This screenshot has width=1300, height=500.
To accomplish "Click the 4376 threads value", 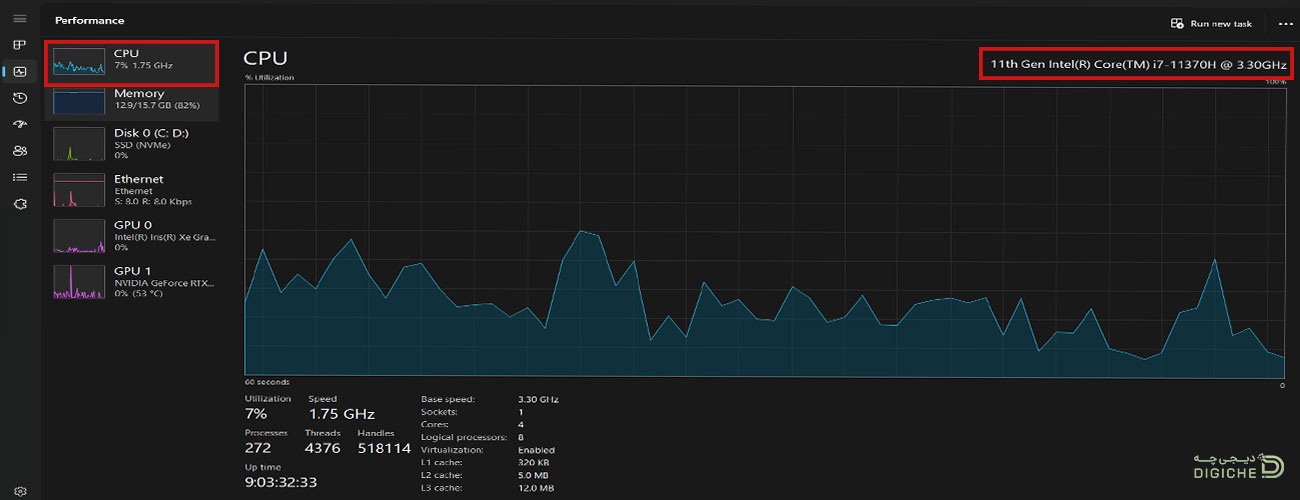I will coord(323,448).
